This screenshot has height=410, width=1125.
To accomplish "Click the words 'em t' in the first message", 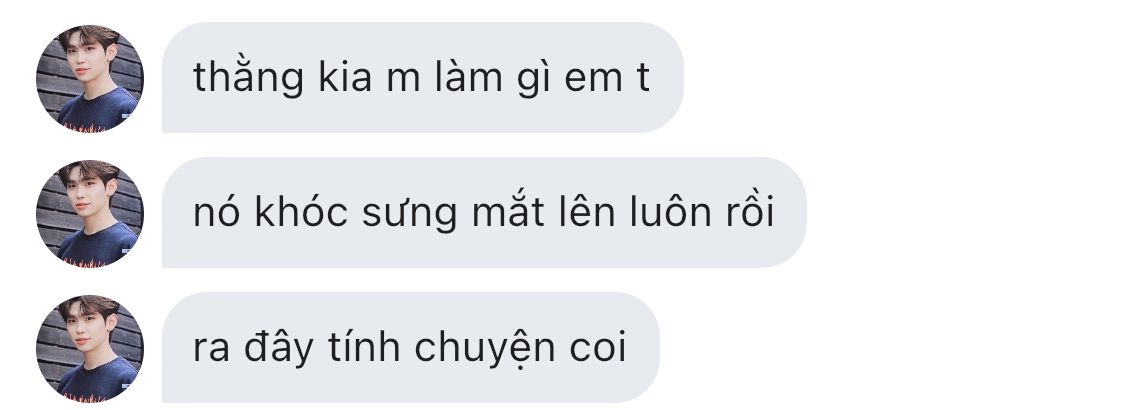I will point(607,79).
